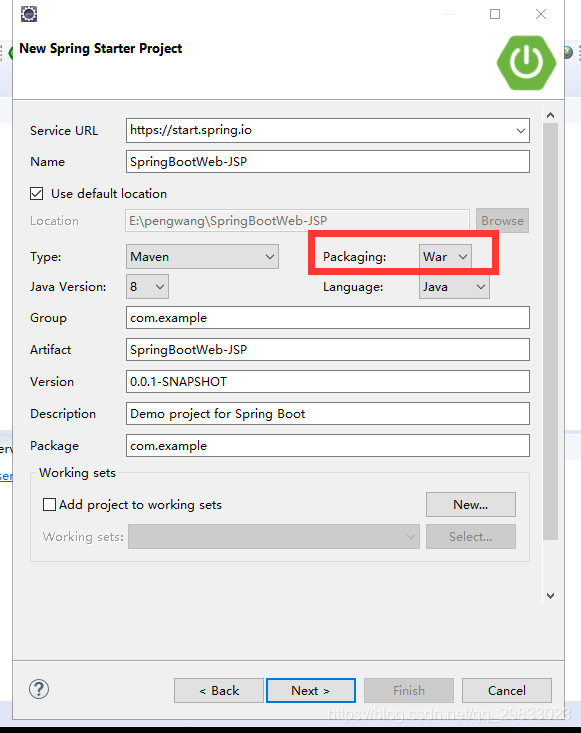Click the Cancel button
This screenshot has height=733, width=581.
coord(507,690)
